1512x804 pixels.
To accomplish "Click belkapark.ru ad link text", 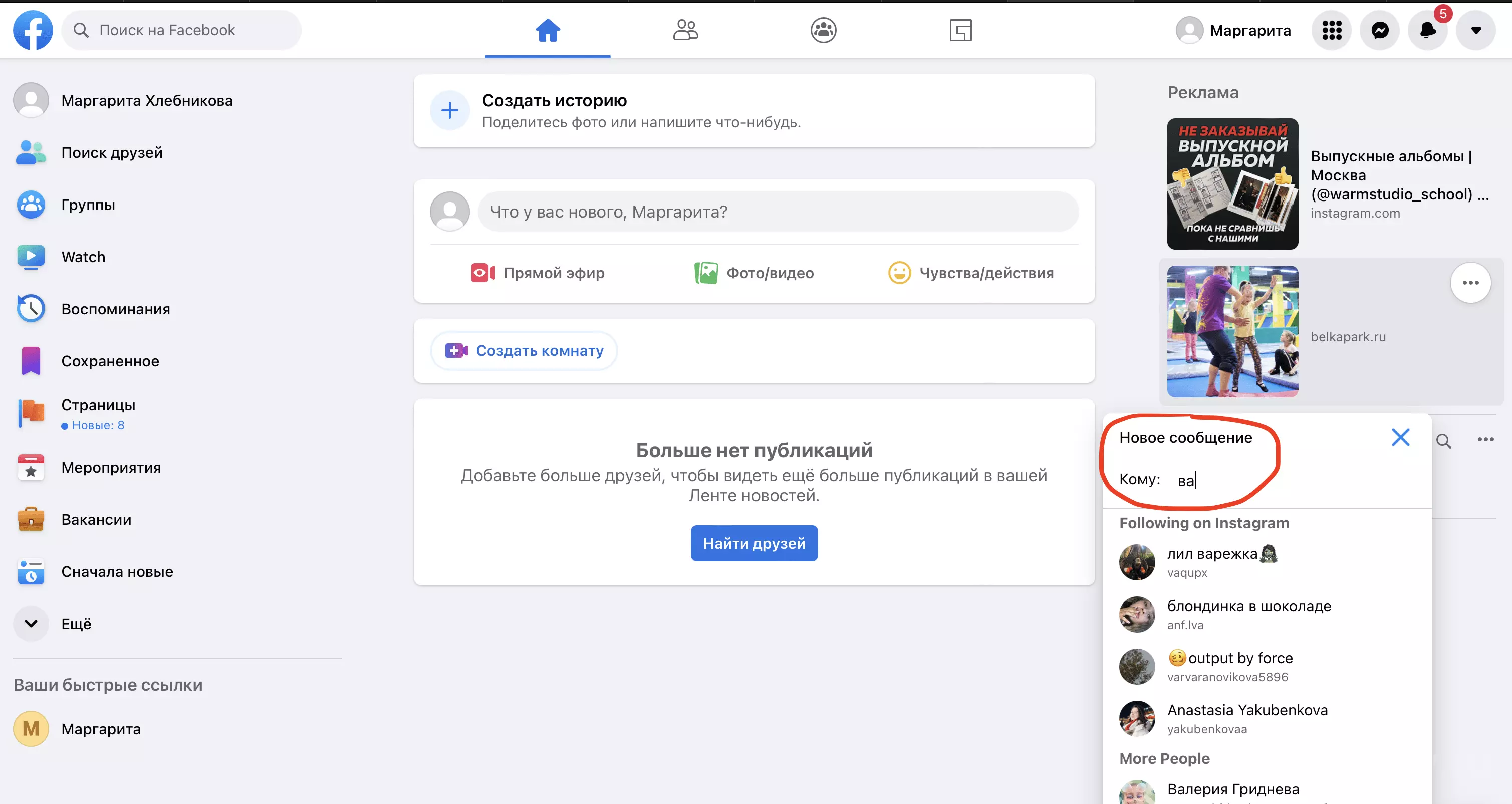I will [1348, 336].
